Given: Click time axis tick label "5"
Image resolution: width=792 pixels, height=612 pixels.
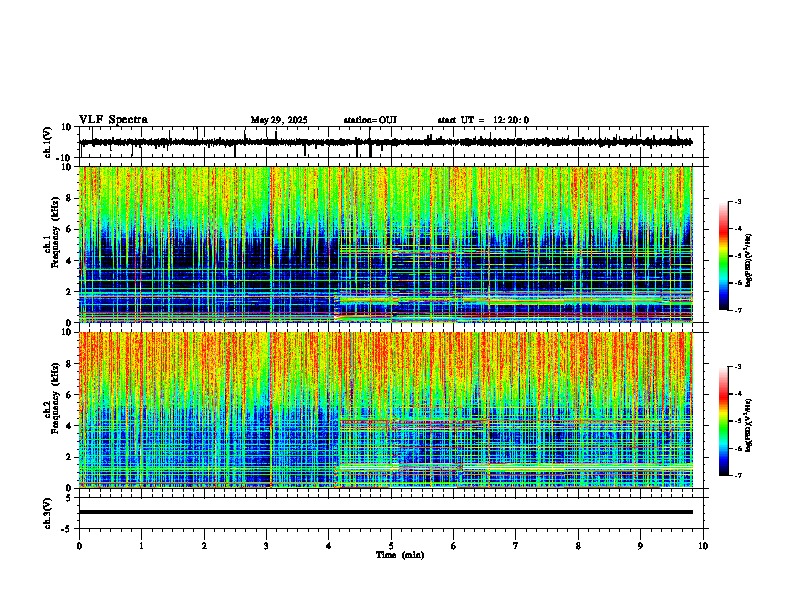Looking at the screenshot, I should [391, 546].
